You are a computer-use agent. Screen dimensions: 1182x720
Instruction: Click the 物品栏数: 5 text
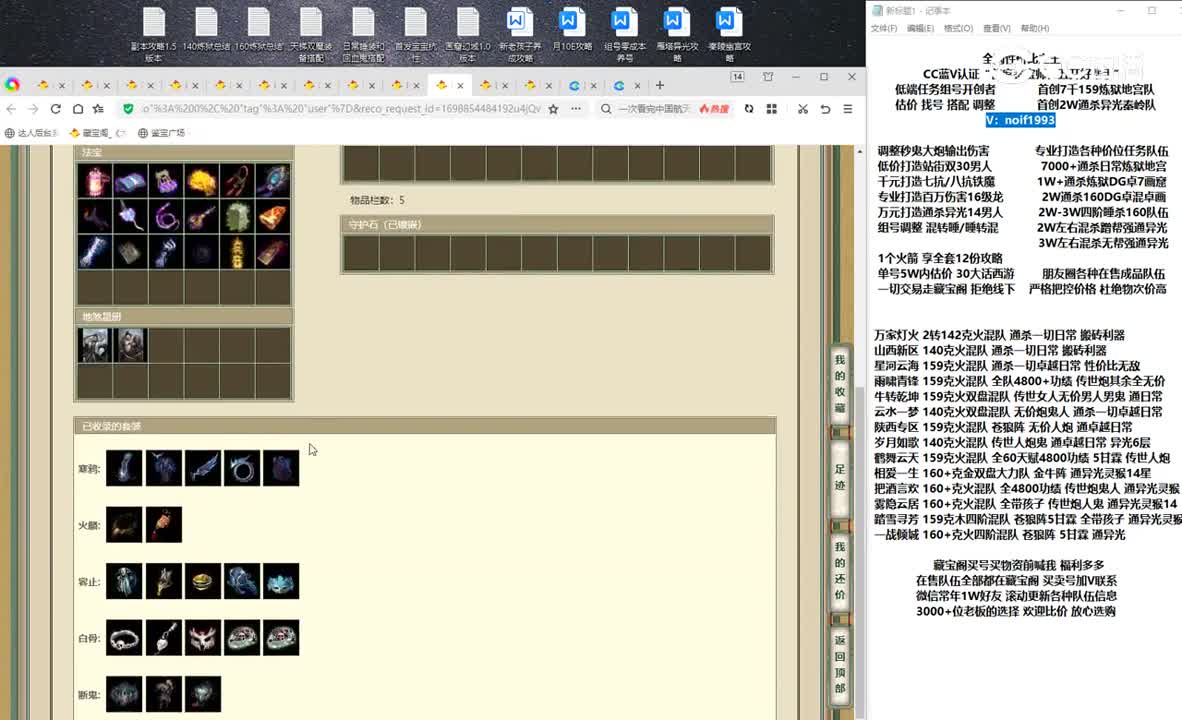377,201
